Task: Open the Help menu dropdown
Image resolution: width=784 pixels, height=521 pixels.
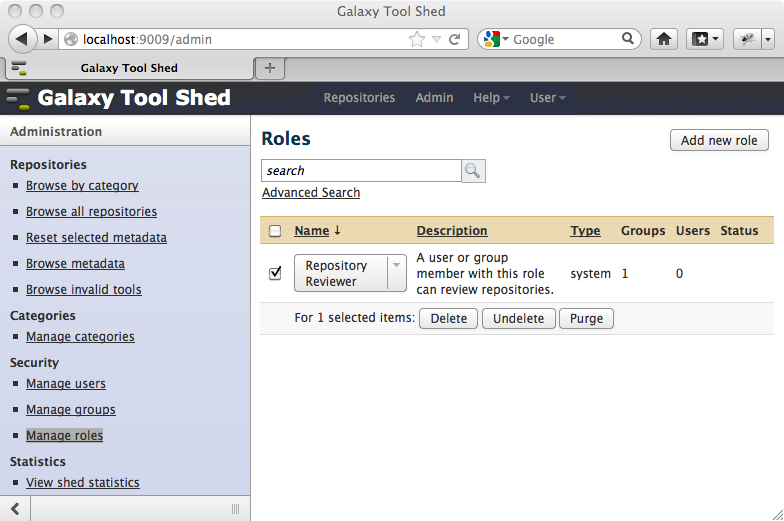Action: pyautogui.click(x=491, y=98)
